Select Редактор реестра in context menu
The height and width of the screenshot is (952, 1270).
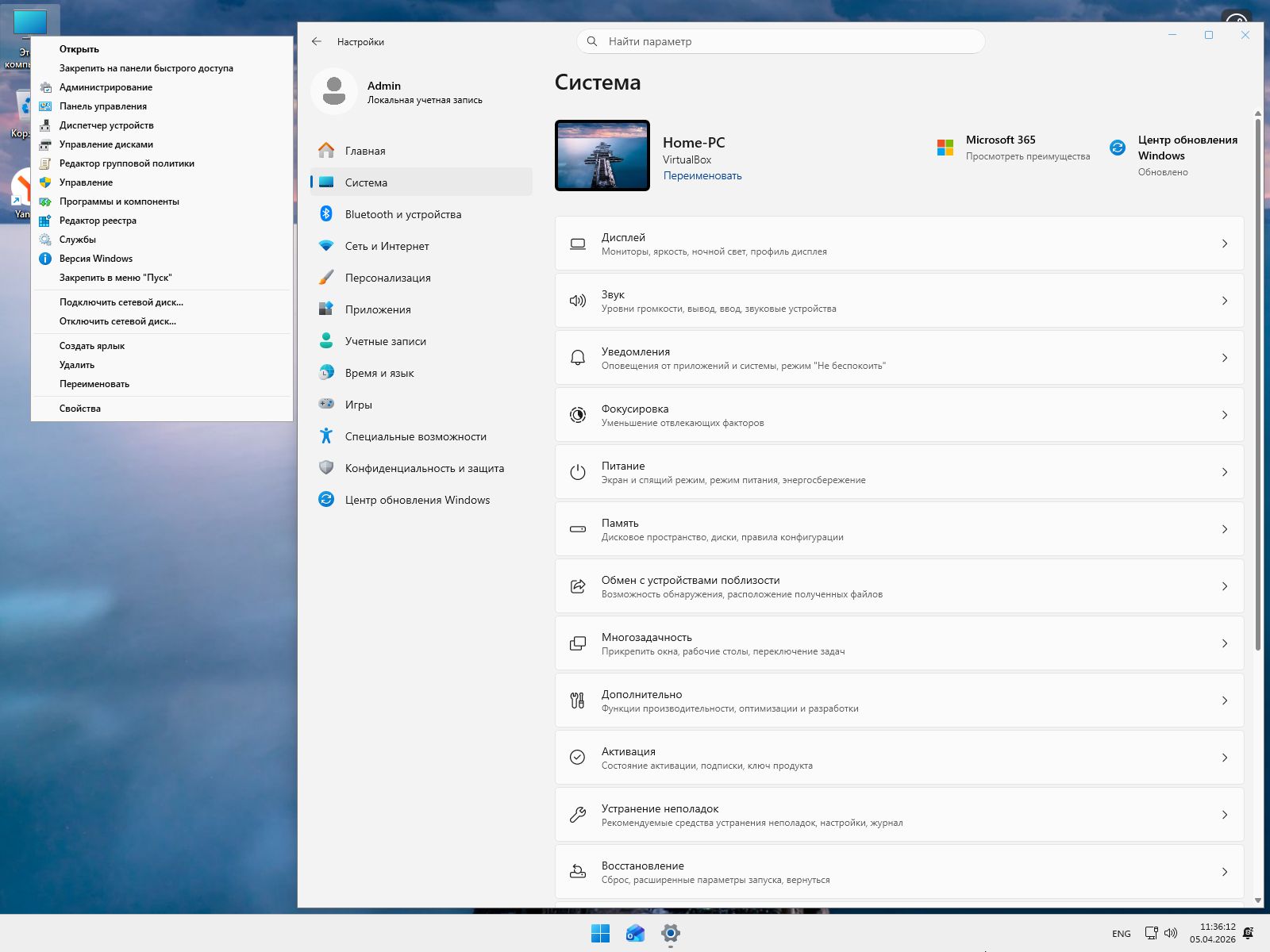(x=98, y=221)
